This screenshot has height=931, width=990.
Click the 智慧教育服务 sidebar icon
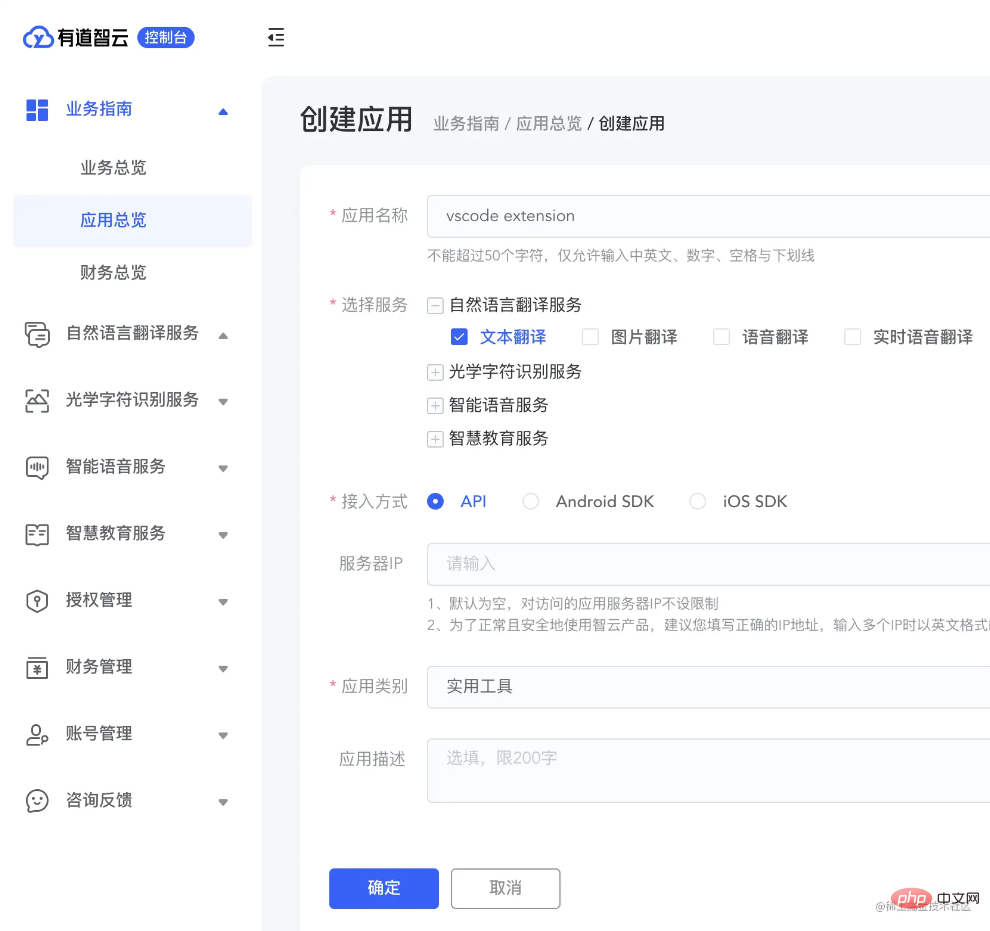pos(37,534)
